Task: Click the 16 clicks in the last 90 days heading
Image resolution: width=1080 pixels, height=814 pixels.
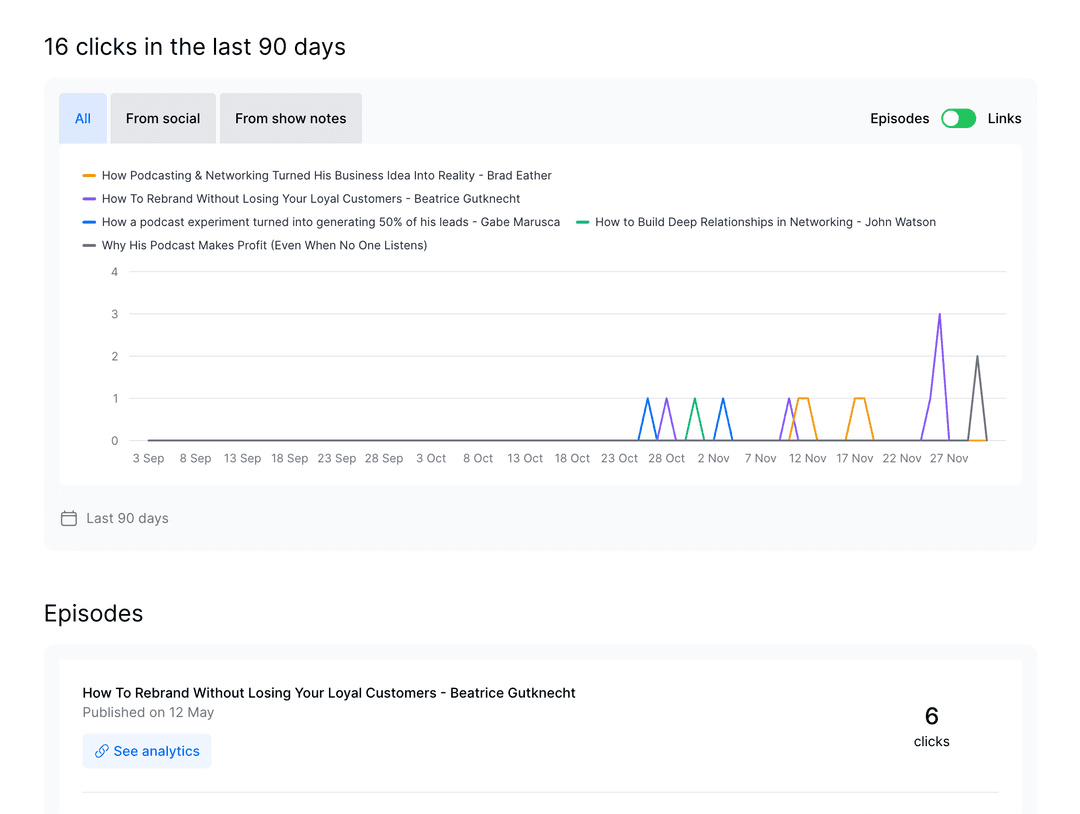Action: coord(195,47)
